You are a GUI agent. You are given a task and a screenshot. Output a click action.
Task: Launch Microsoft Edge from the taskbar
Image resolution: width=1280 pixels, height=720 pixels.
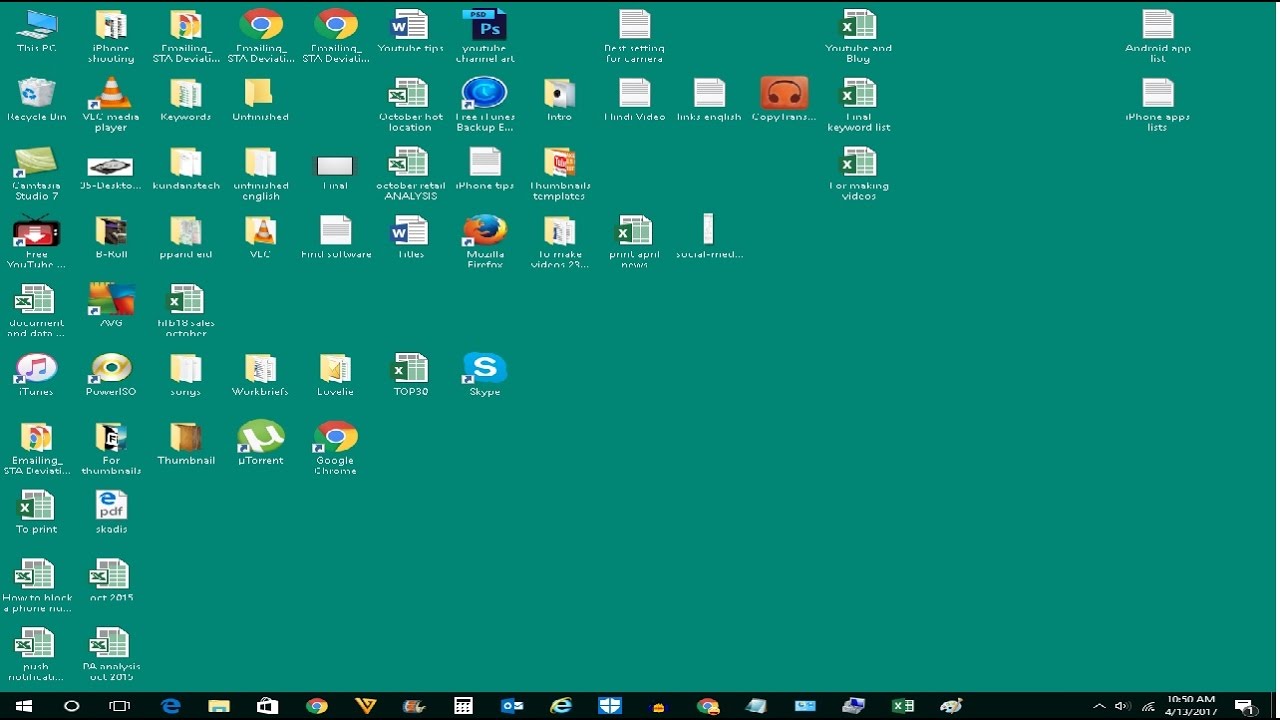pos(170,706)
